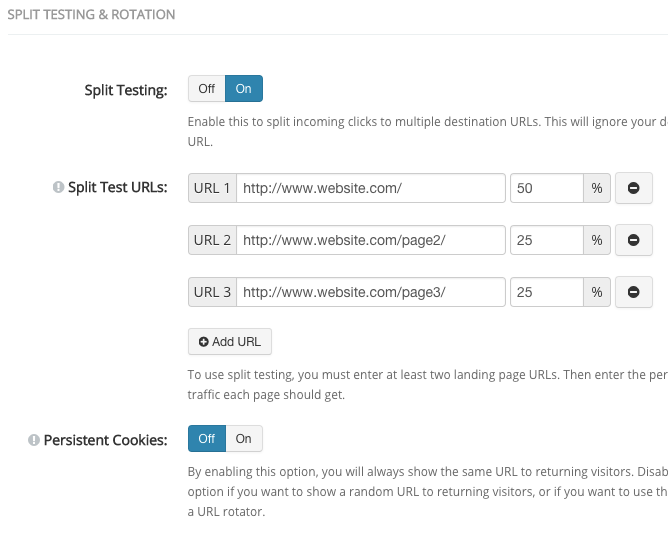Click the URL 2 label addon
The height and width of the screenshot is (535, 668).
pyautogui.click(x=212, y=240)
